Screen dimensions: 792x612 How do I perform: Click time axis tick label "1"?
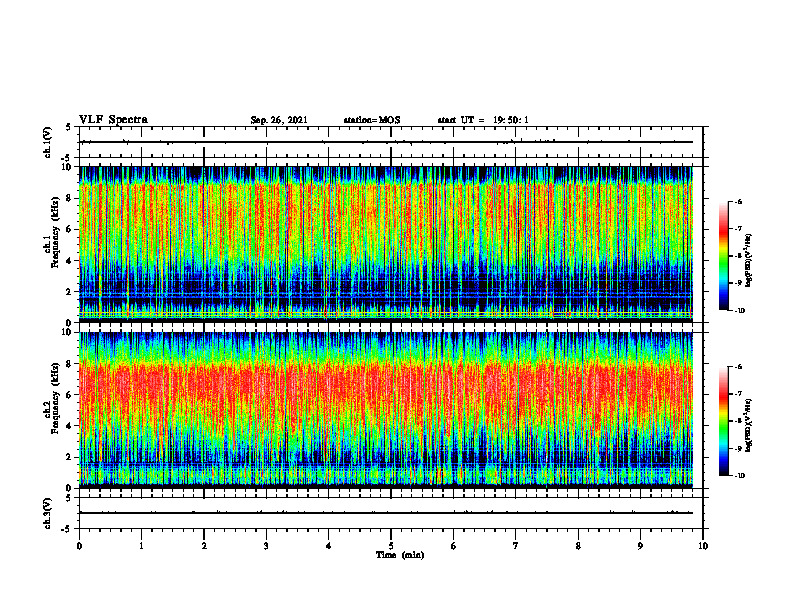[x=141, y=546]
